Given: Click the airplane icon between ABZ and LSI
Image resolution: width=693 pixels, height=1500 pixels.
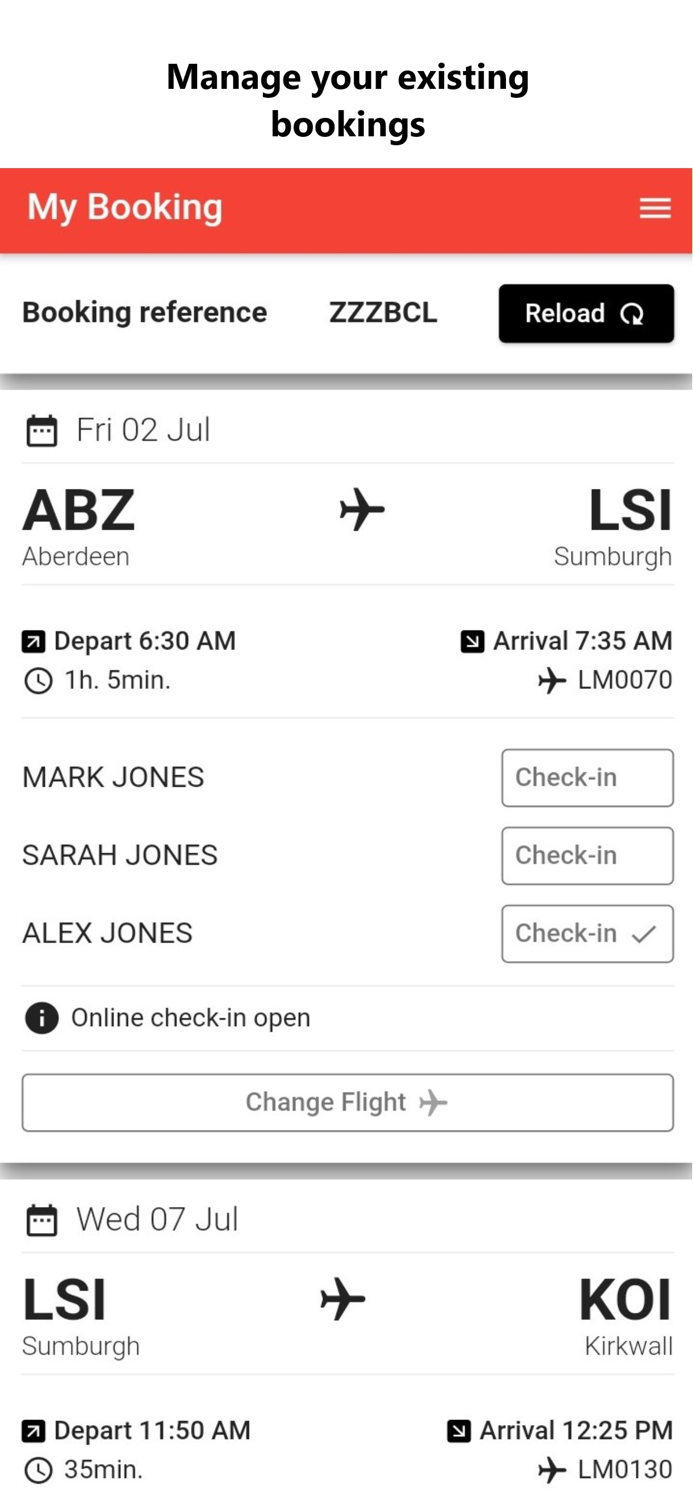Looking at the screenshot, I should 360,510.
